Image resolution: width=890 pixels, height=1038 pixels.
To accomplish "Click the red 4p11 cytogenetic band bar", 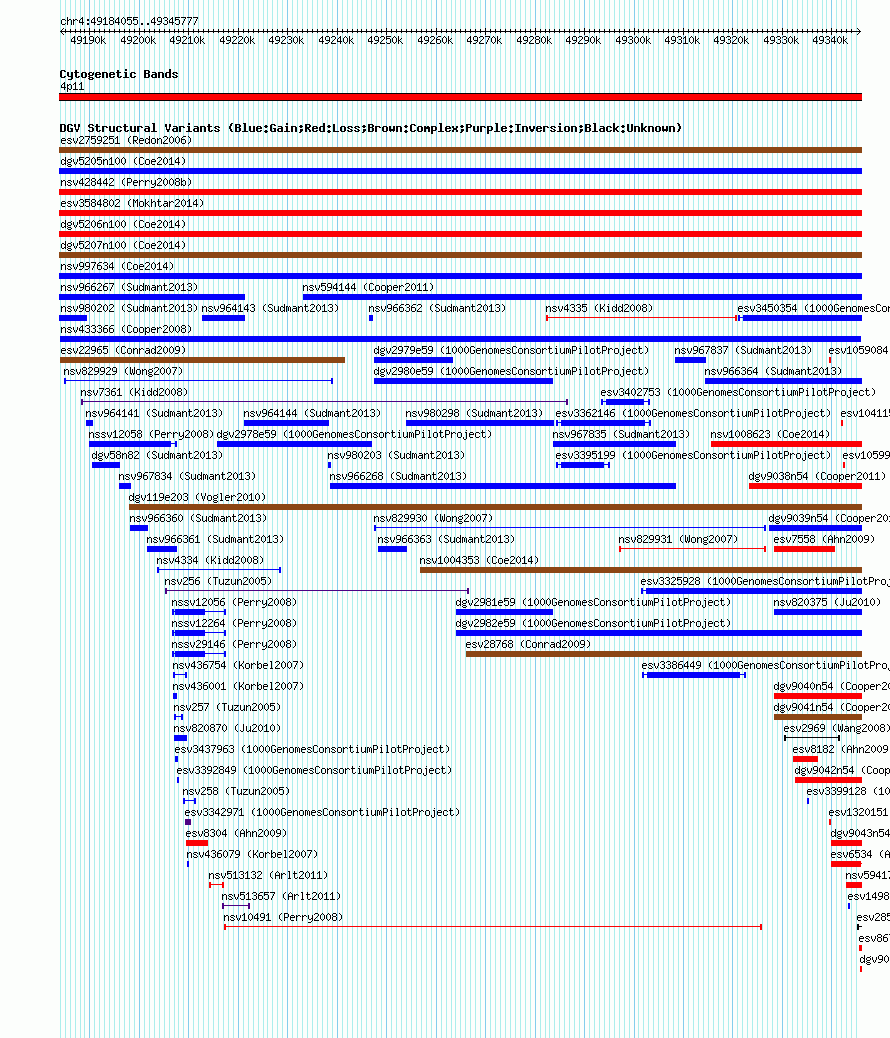I will [x=460, y=97].
